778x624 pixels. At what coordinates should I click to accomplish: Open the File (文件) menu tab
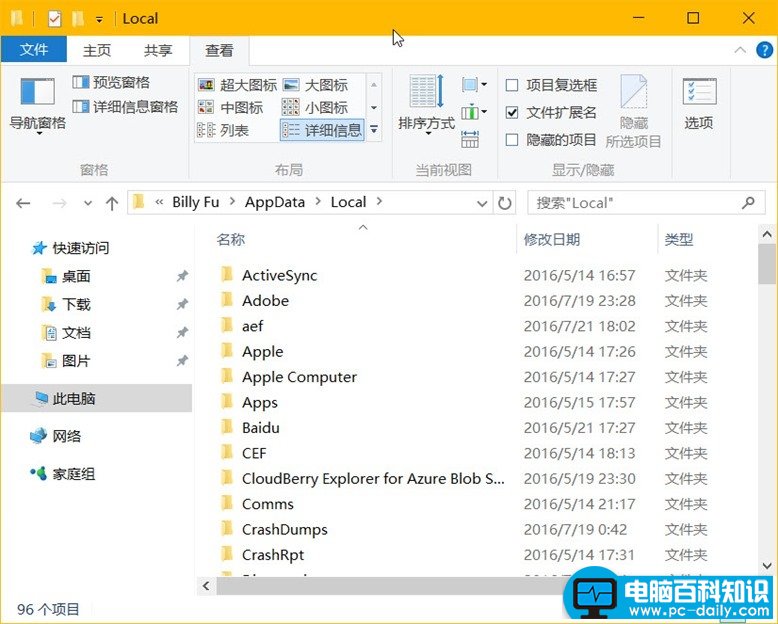(x=34, y=50)
